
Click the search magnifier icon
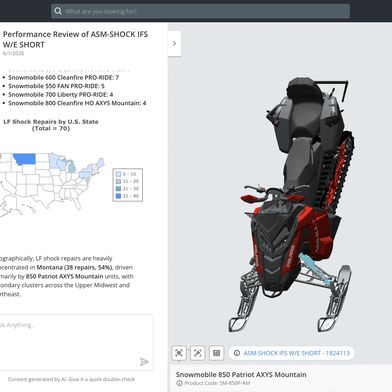[x=58, y=11]
